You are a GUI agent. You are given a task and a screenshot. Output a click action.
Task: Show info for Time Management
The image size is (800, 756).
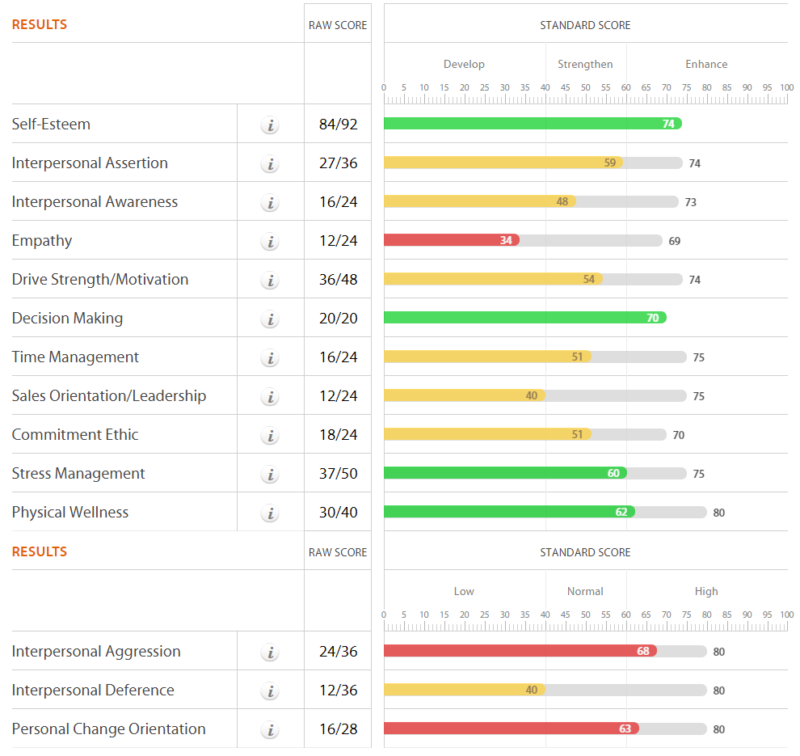pyautogui.click(x=270, y=358)
